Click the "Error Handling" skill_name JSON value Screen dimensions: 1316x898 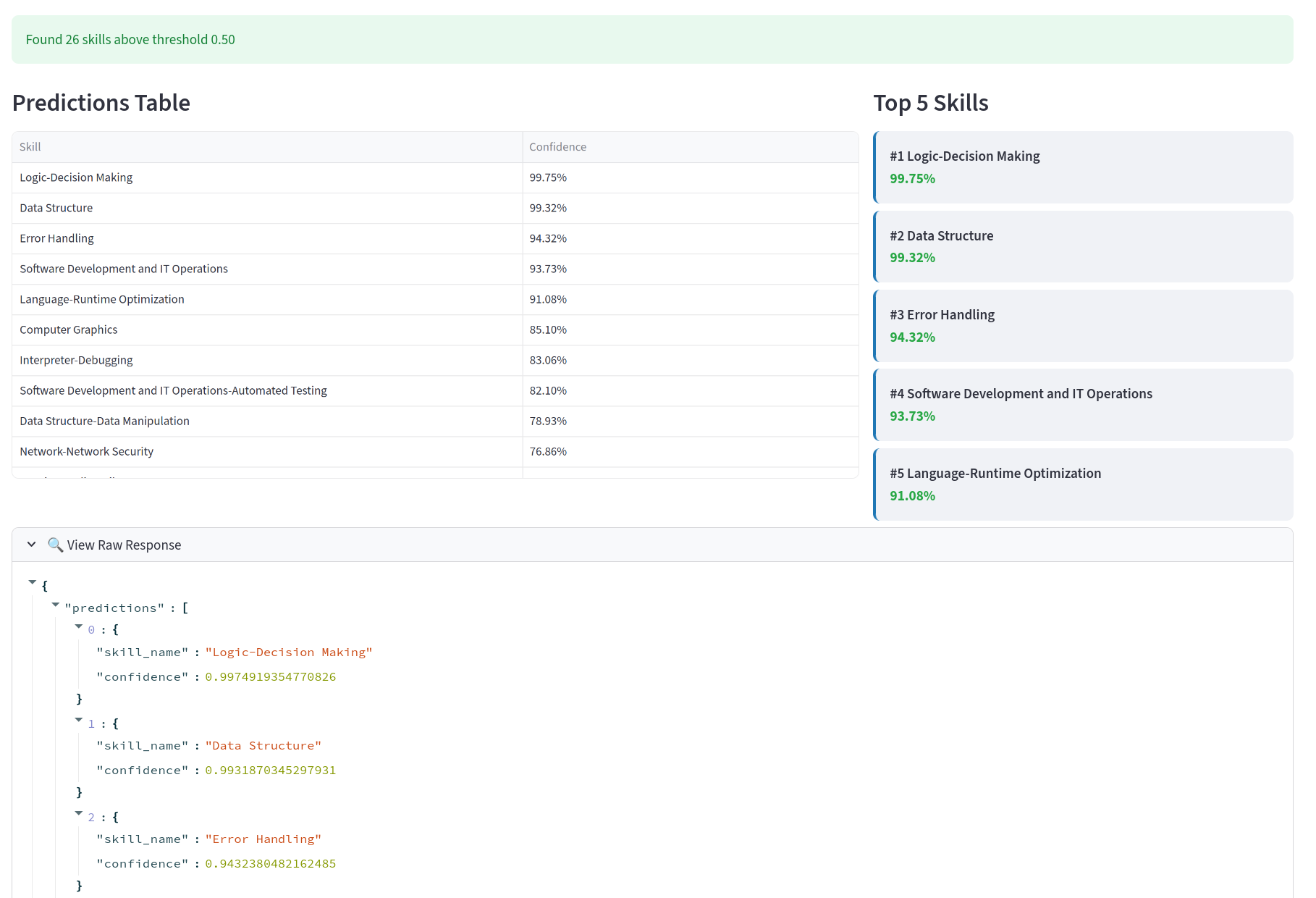coord(263,839)
